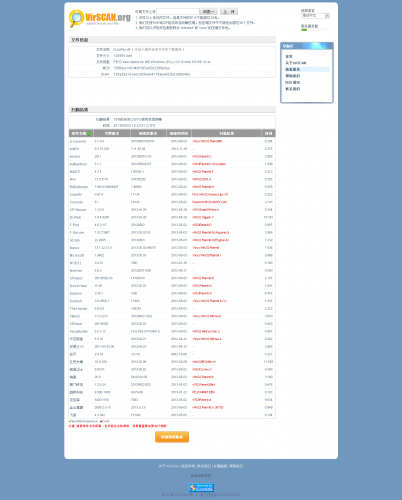Select the CP Secure scanner name cell

78,210
